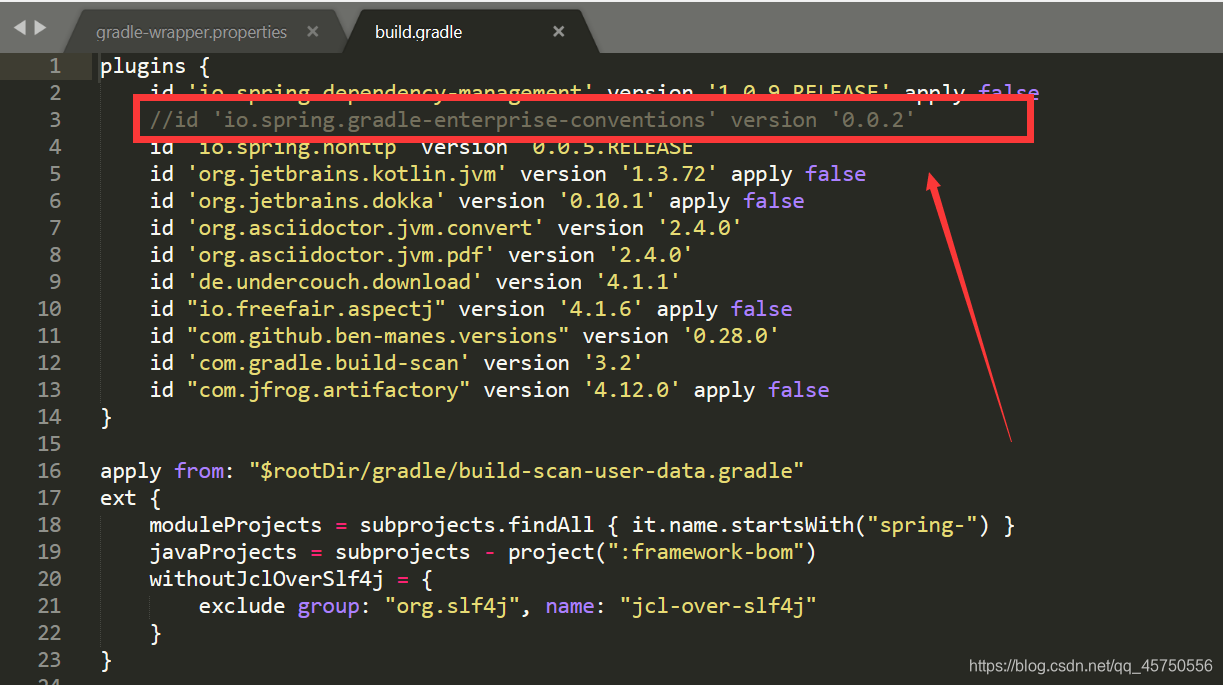The height and width of the screenshot is (685, 1223).
Task: Click line number 20 in gutter
Action: coord(49,579)
